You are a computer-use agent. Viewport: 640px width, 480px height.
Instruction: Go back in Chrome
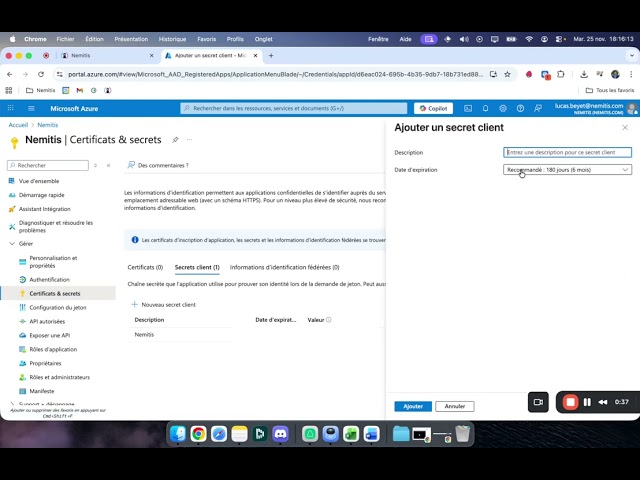click(10, 74)
